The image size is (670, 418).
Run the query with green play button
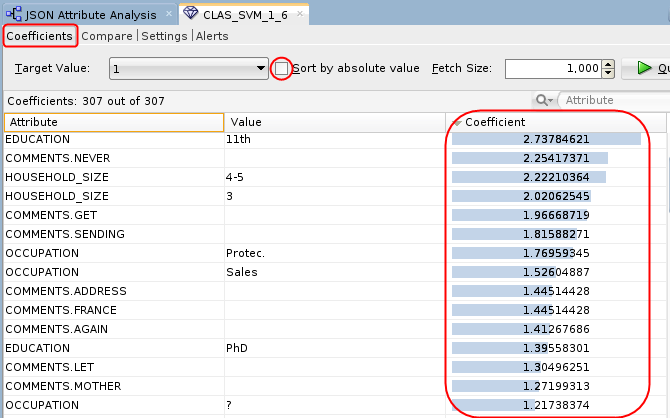point(646,68)
